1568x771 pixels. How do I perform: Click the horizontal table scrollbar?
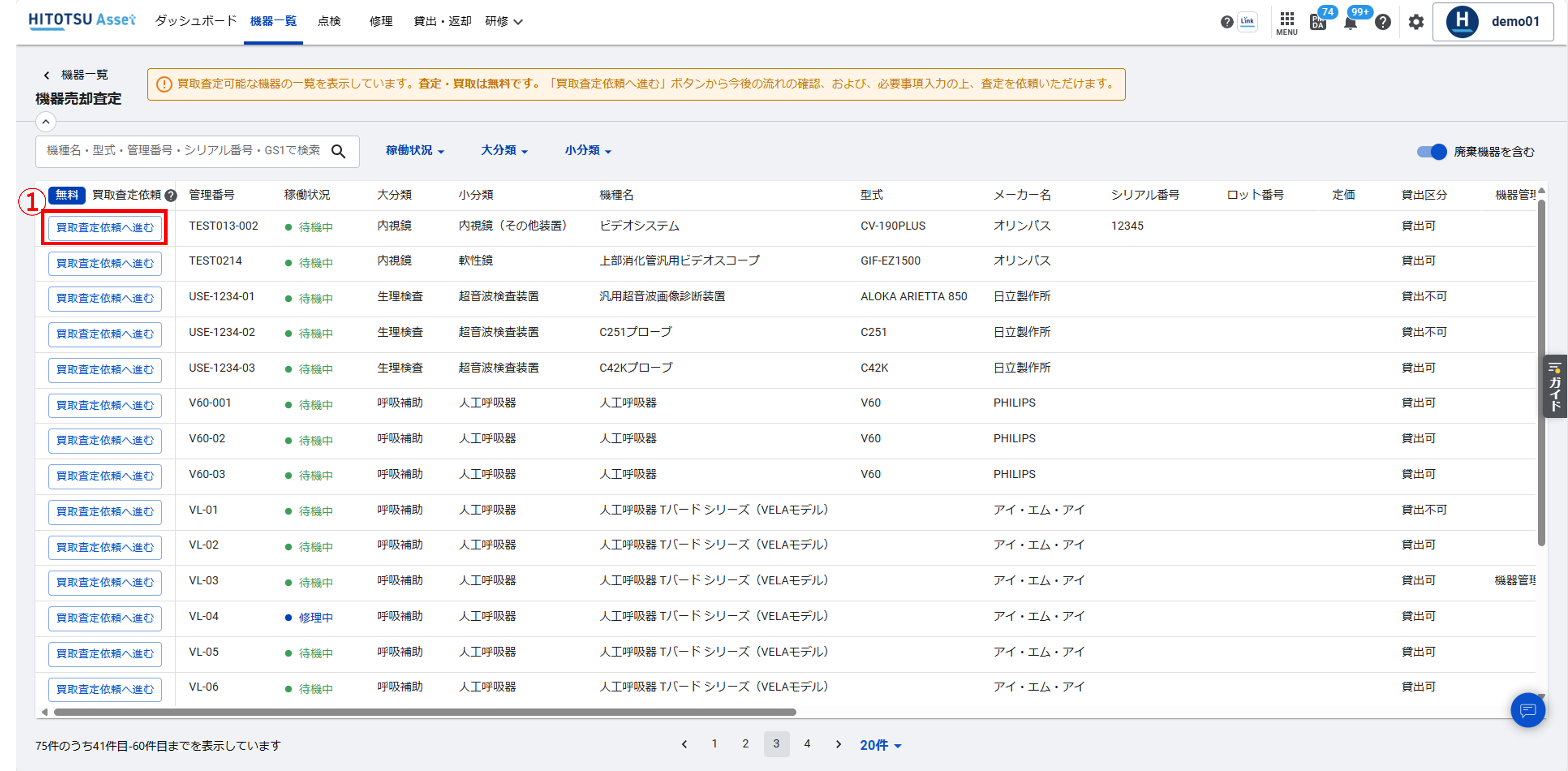[425, 712]
